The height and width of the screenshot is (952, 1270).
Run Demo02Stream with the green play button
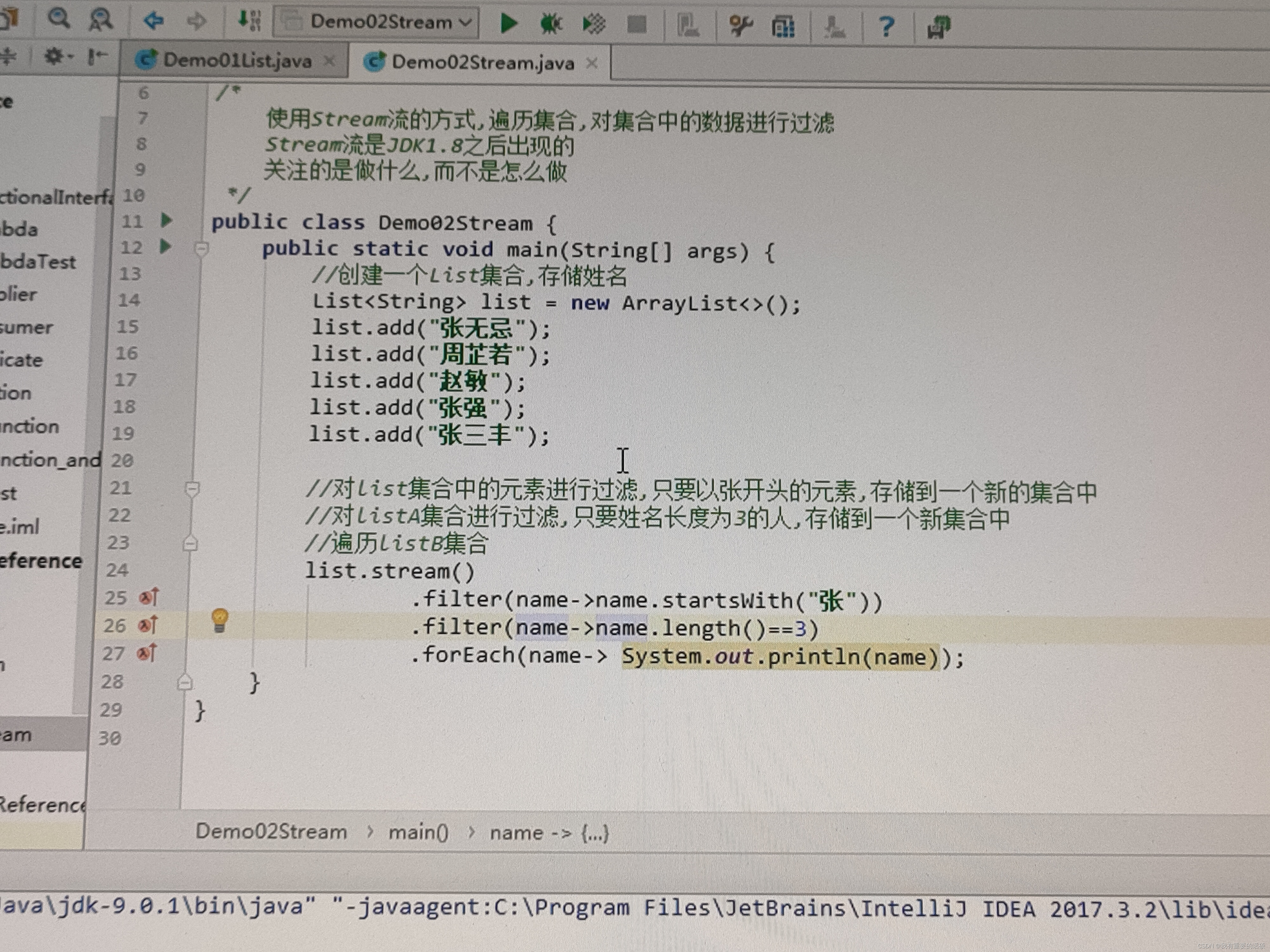pyautogui.click(x=508, y=23)
